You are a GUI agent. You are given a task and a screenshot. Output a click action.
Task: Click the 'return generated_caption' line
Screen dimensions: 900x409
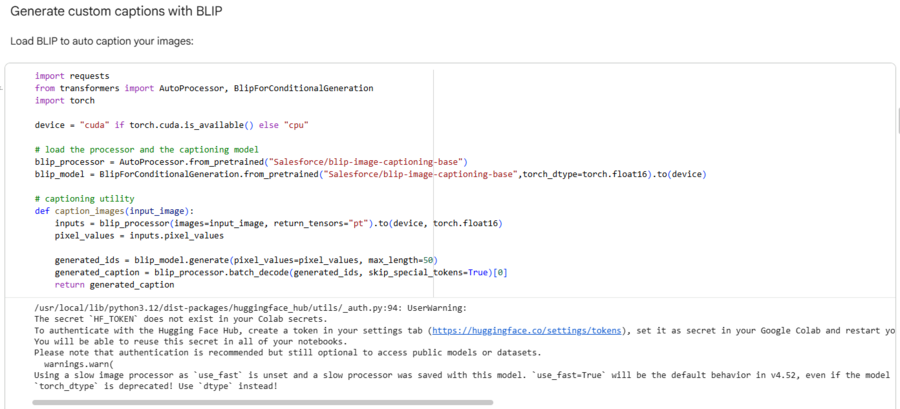click(x=115, y=284)
